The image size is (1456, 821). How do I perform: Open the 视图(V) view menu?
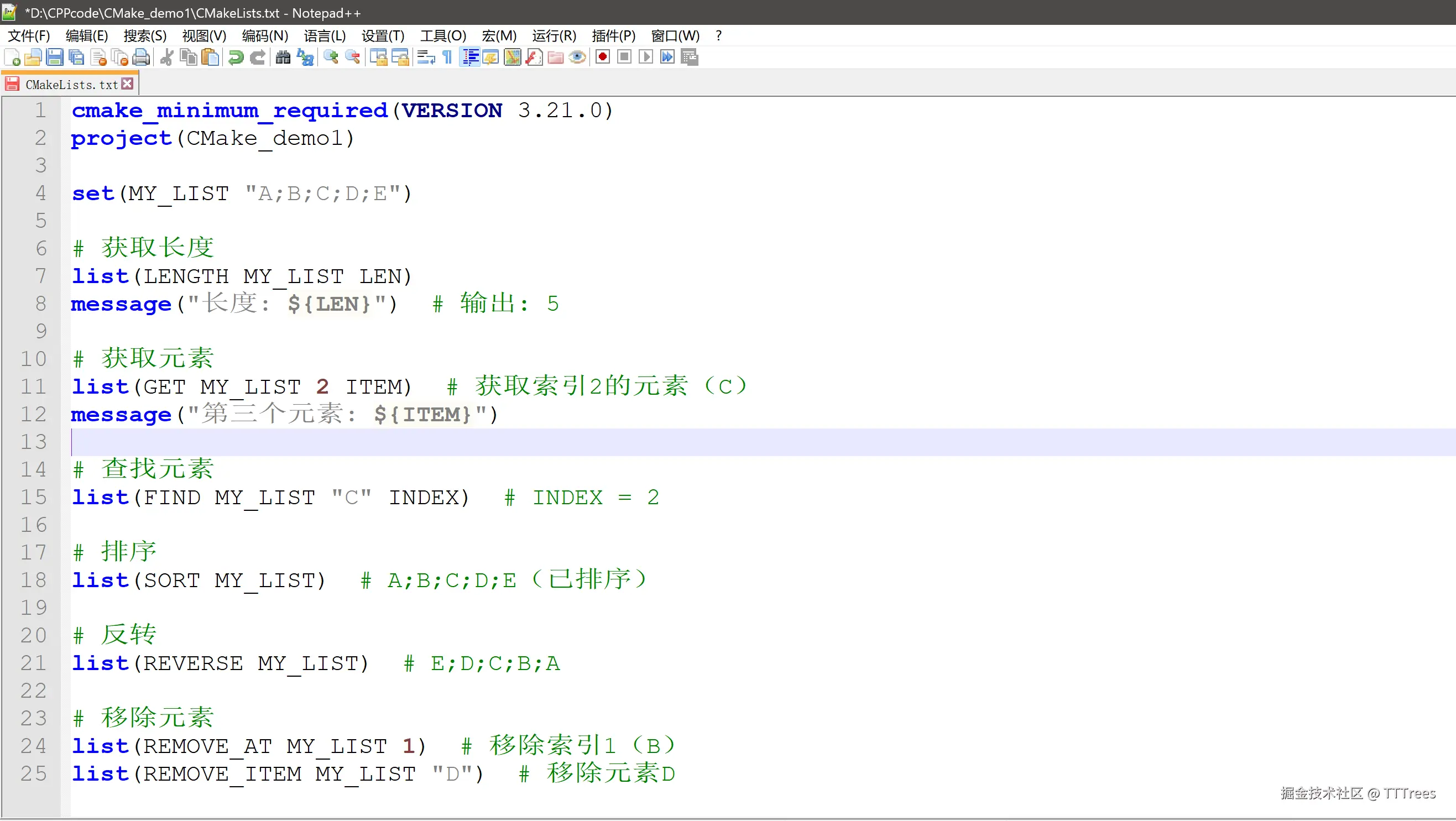click(x=204, y=36)
